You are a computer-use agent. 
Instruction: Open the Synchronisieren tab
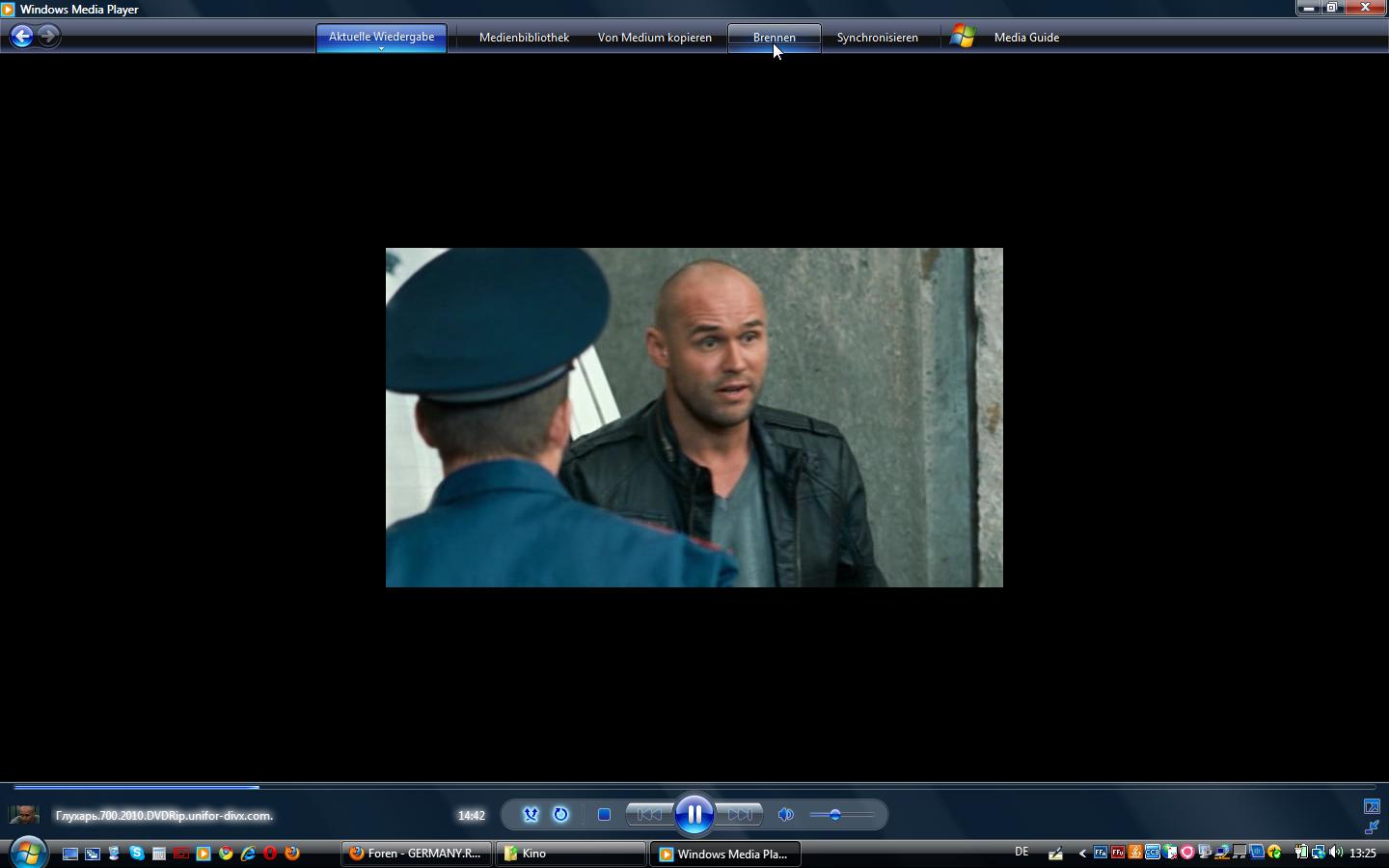point(878,38)
